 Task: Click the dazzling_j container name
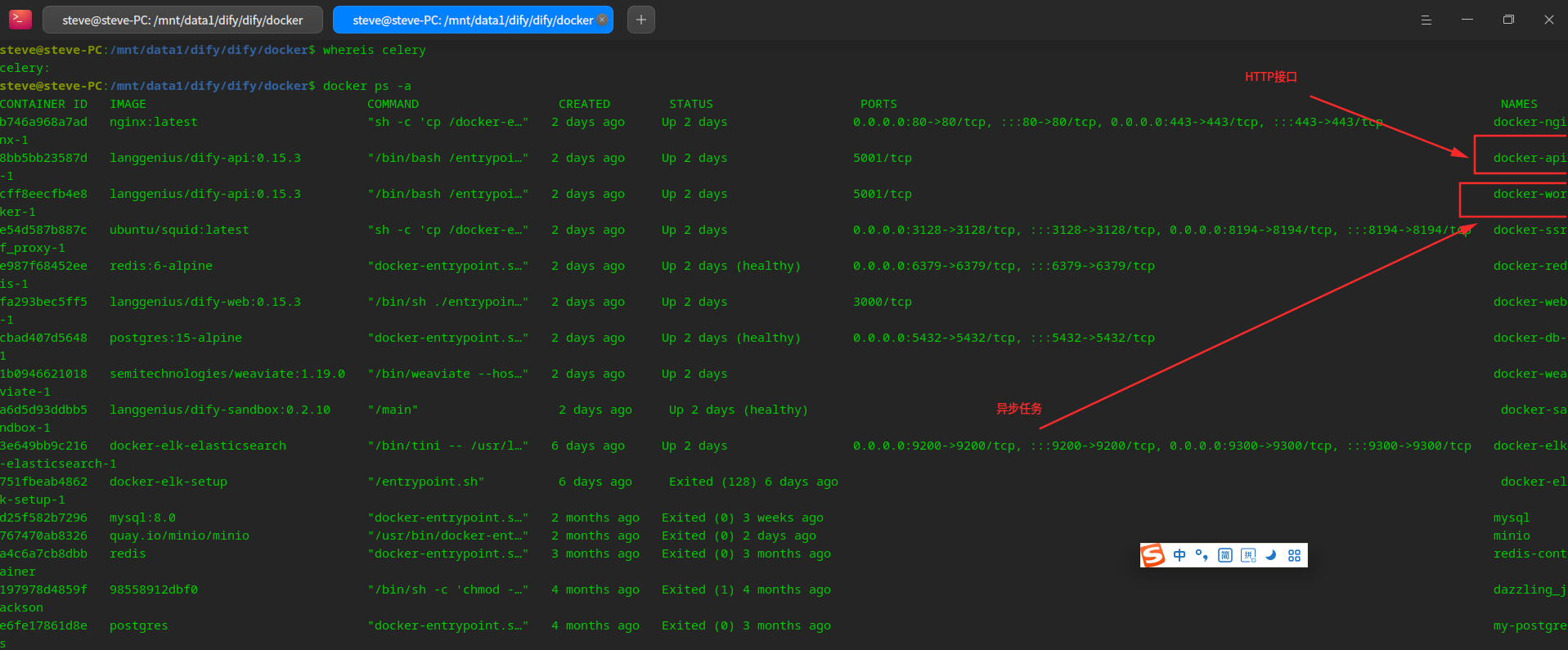[1530, 589]
